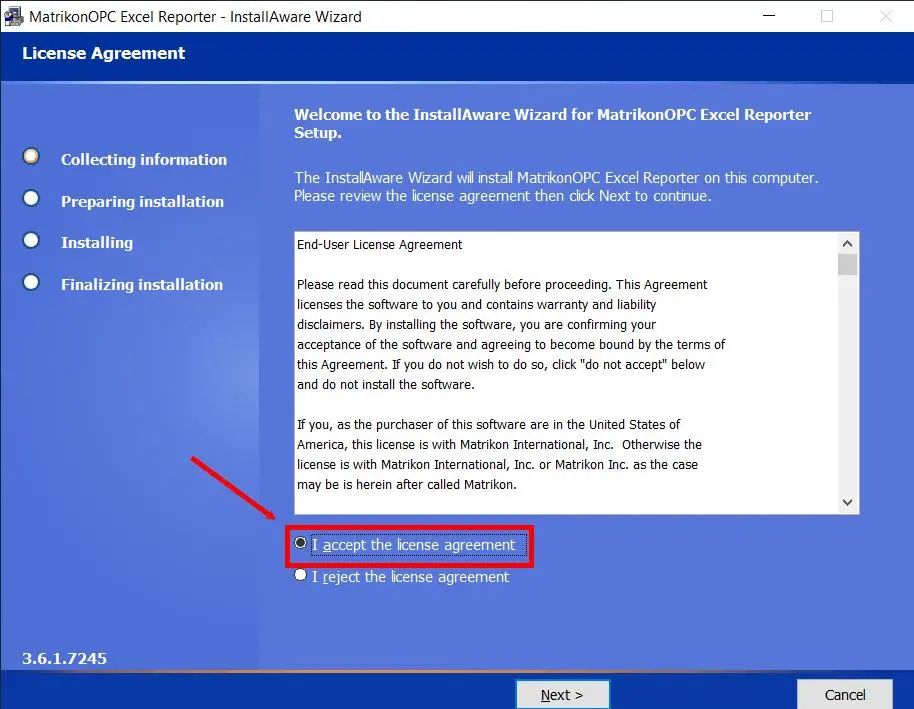Click the 'End-User License Agreement' heading text
The image size is (914, 709).
coord(379,244)
